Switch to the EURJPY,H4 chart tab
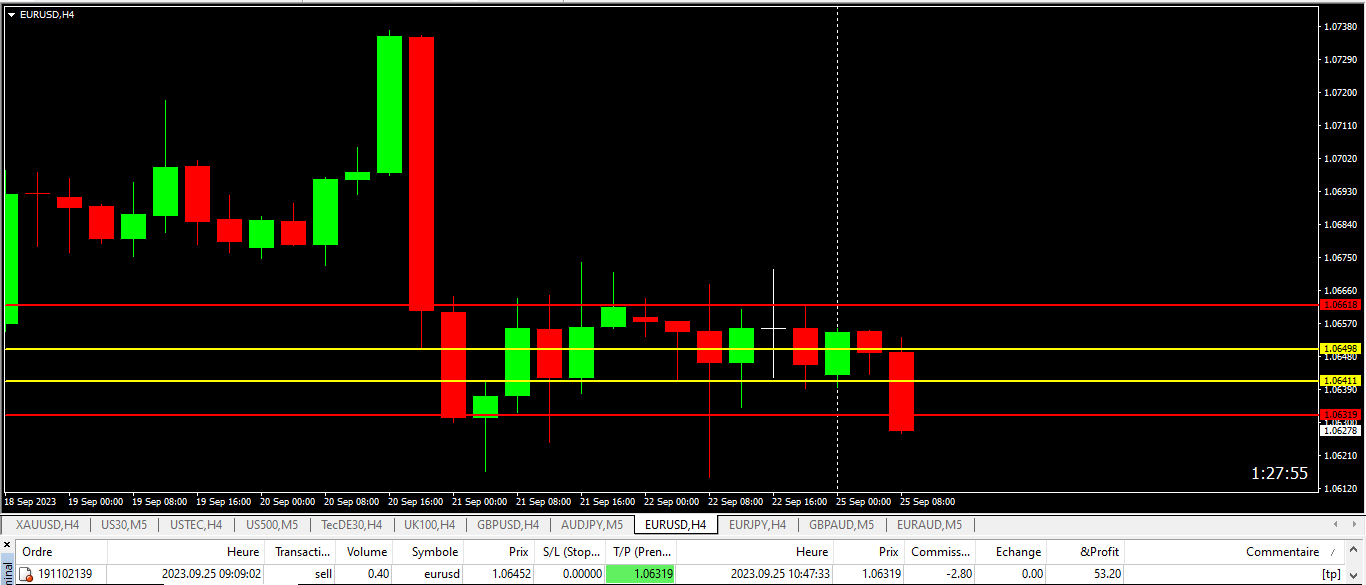This screenshot has width=1366, height=585. pyautogui.click(x=758, y=524)
